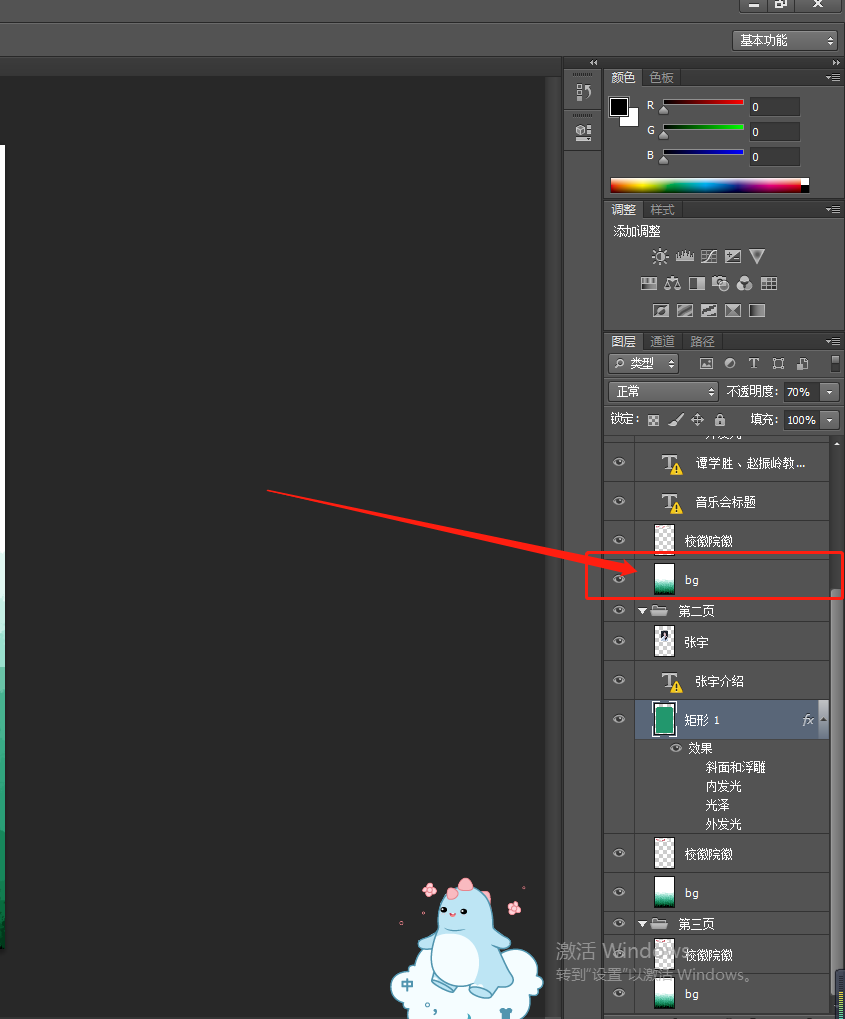Toggle visibility of 第二页 group
The width and height of the screenshot is (845, 1019).
coord(619,610)
